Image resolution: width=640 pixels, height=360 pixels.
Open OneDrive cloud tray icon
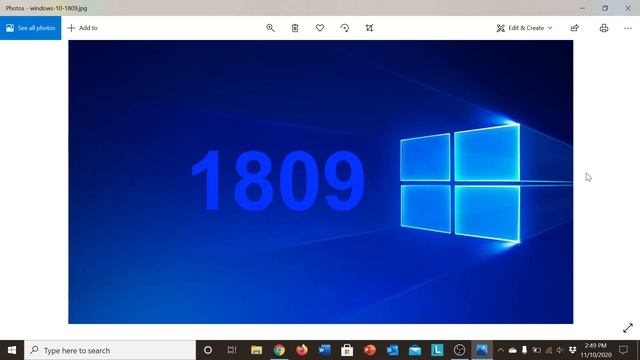tap(513, 350)
